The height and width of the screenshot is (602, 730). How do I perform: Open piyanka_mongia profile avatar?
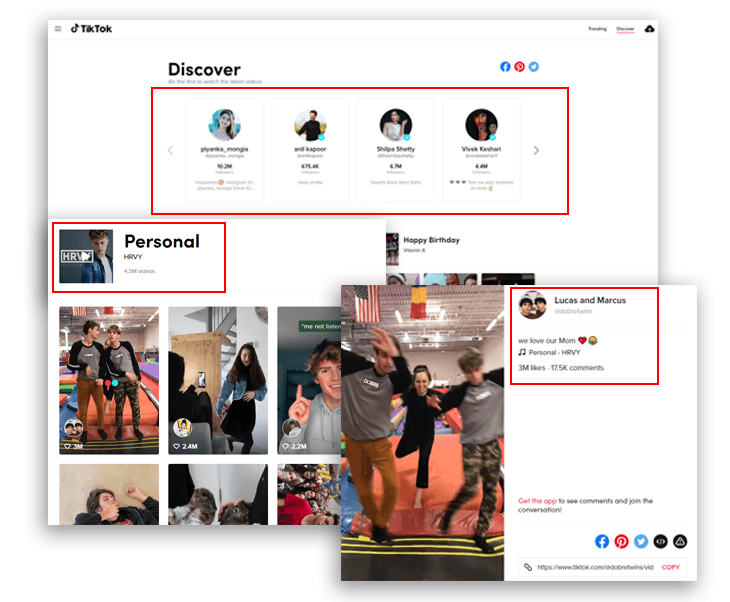(224, 124)
